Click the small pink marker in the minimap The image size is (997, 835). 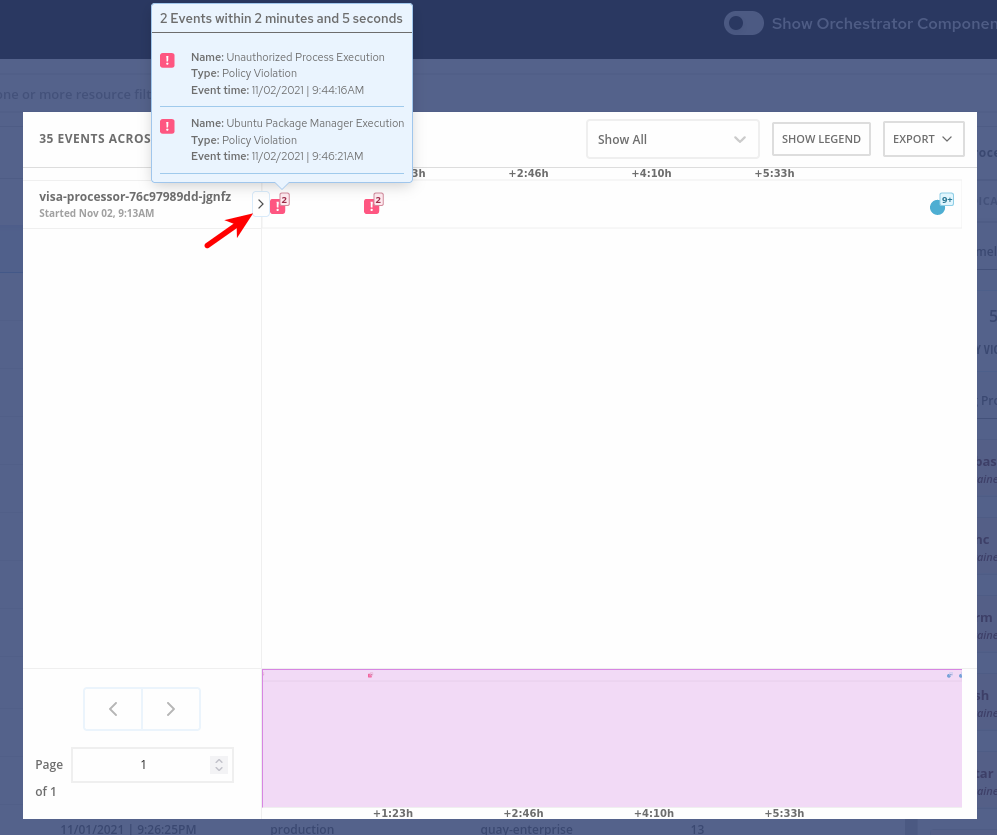tap(370, 675)
